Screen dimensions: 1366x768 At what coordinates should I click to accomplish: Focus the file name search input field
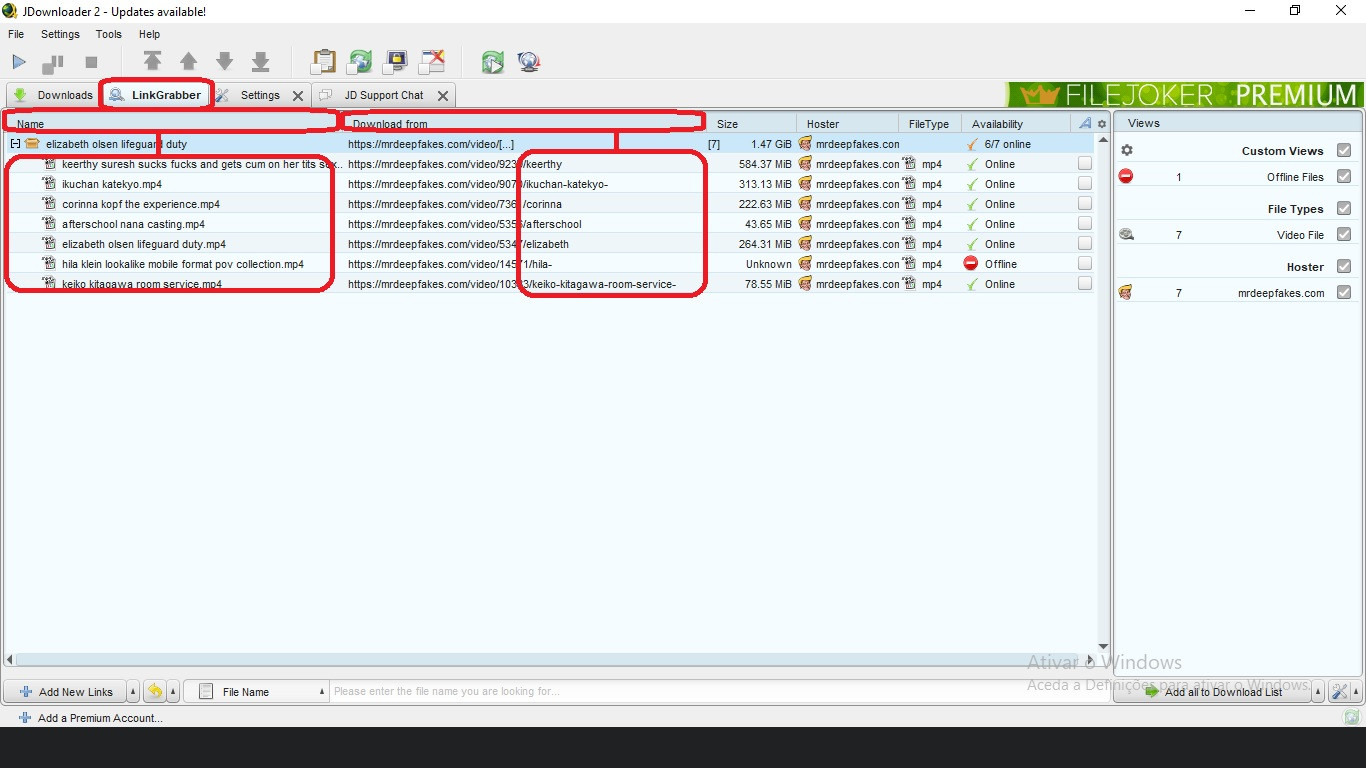pos(720,692)
